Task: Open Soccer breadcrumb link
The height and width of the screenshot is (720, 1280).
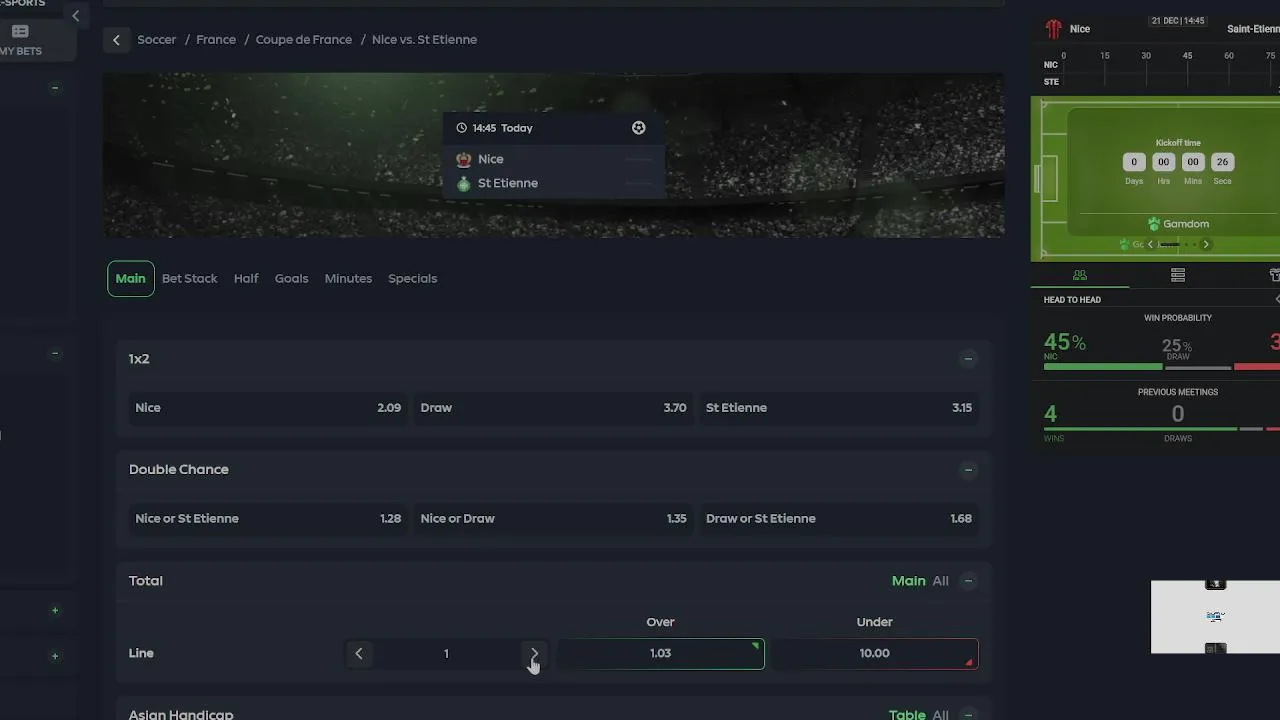Action: point(157,40)
